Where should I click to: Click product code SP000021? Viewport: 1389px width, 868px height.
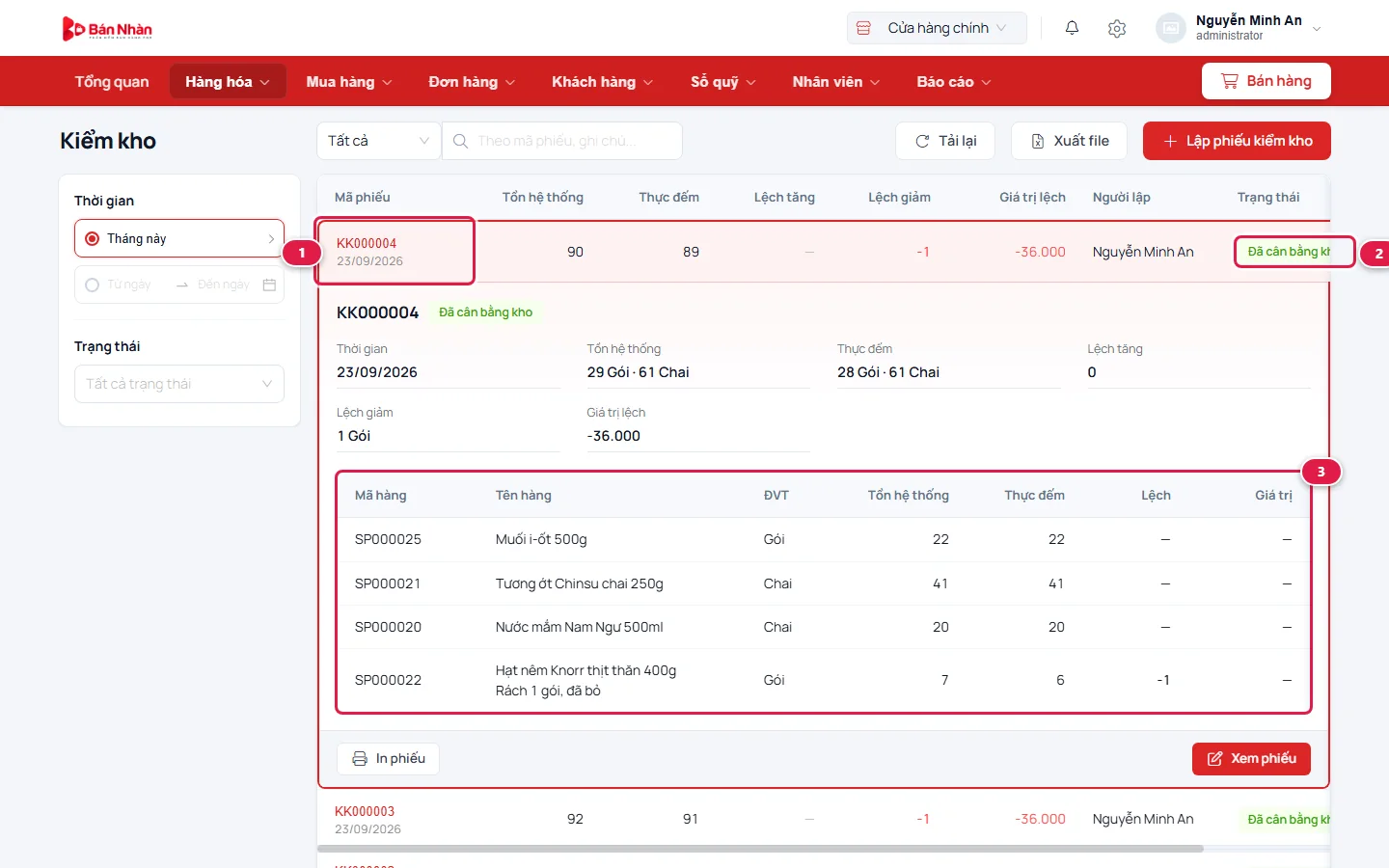pyautogui.click(x=387, y=583)
